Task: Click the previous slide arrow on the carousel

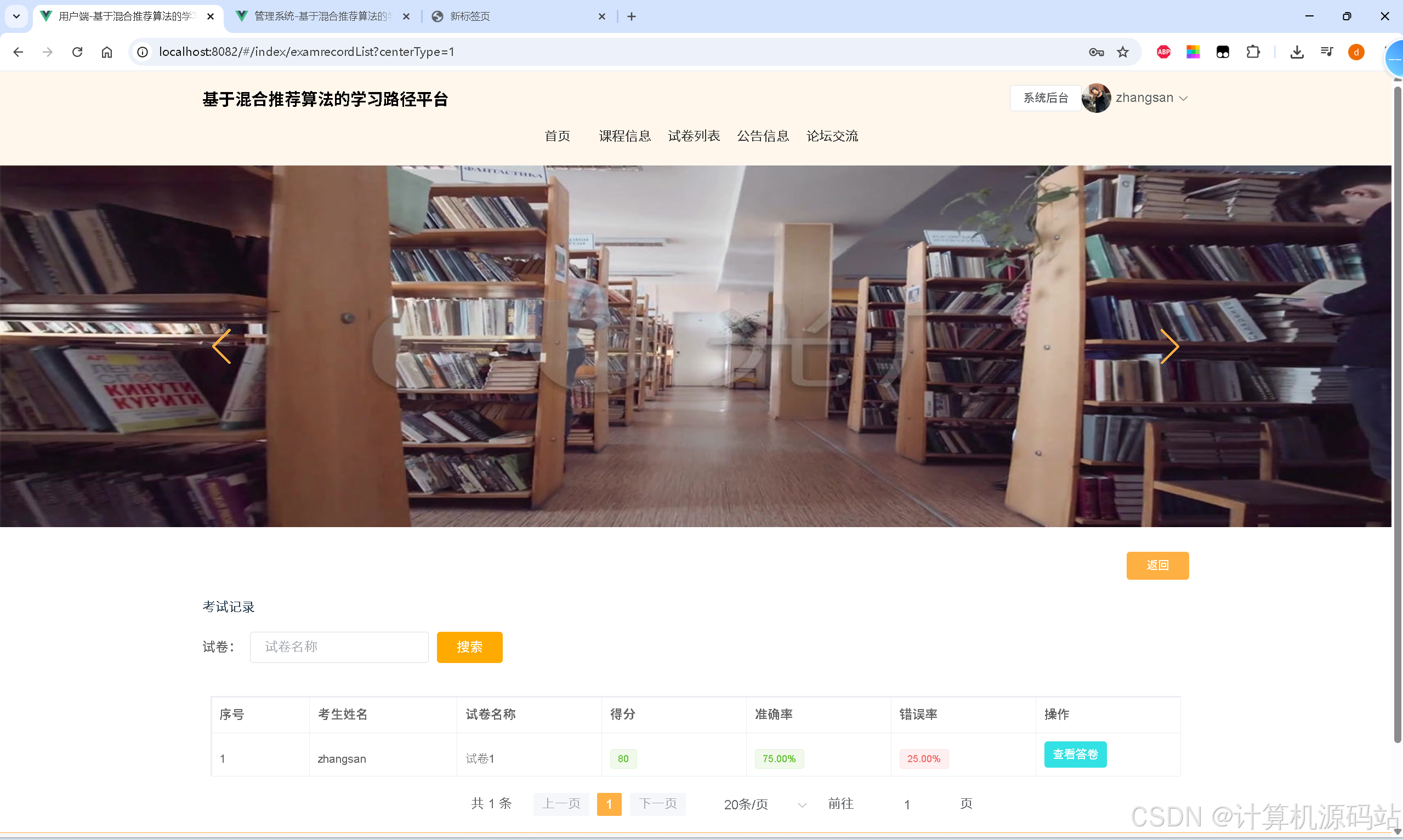Action: [x=221, y=346]
